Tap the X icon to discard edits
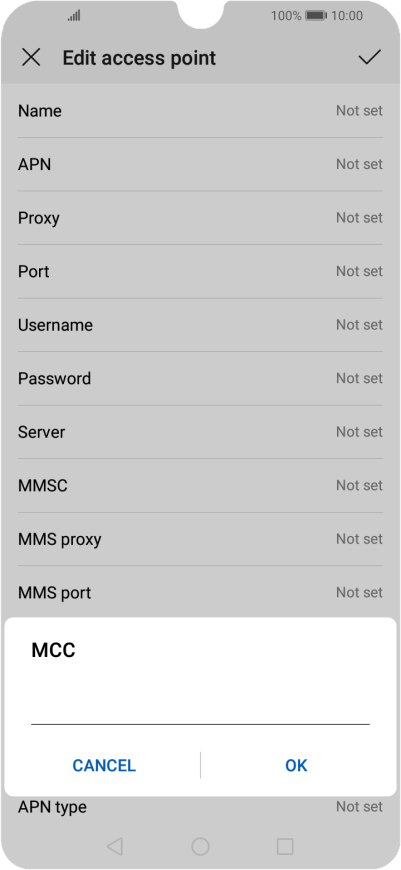Screen dimensions: 401x870 coord(31,57)
